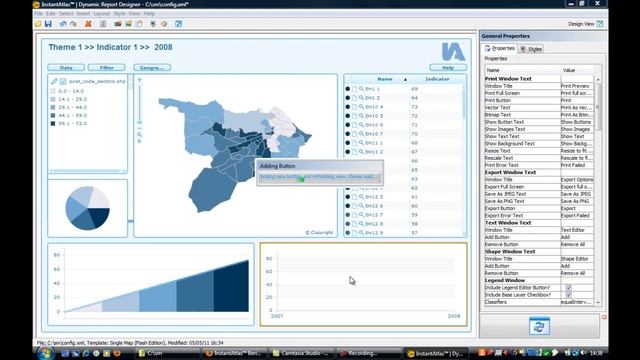This screenshot has width=640, height=360.
Task: Click the pencil legend editor icon
Action: click(x=54, y=81)
